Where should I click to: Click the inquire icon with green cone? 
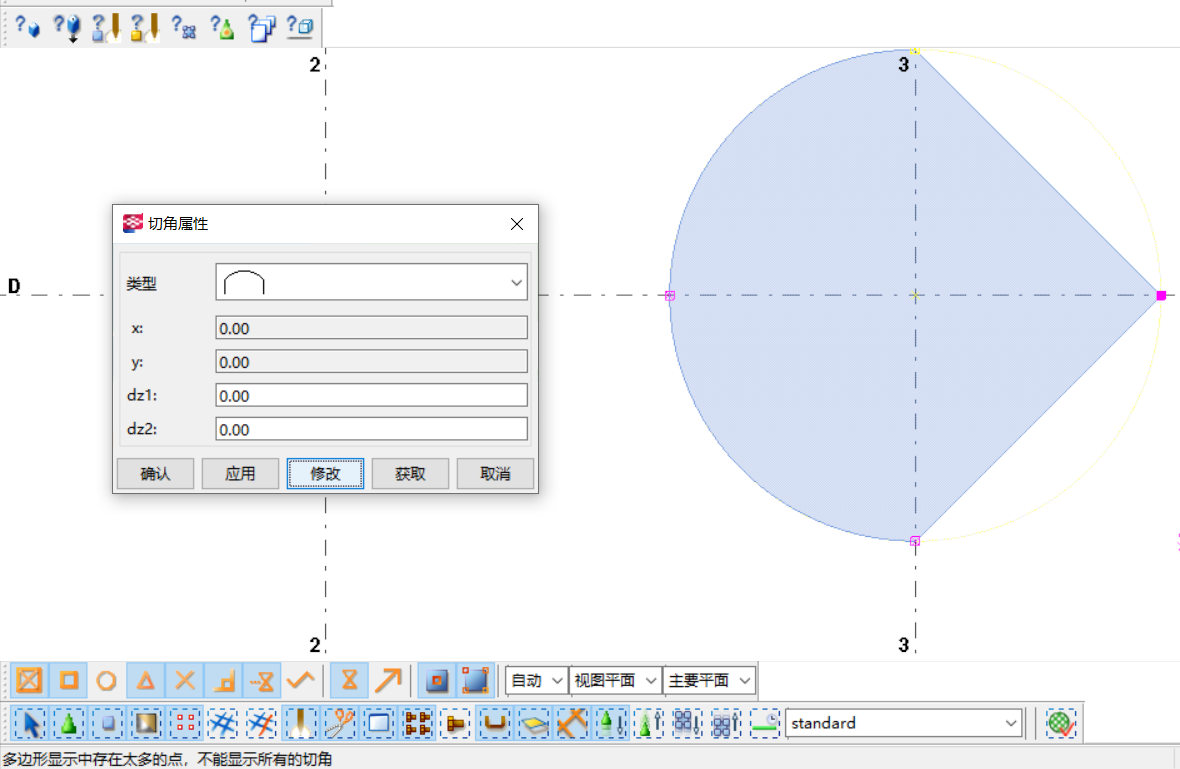[222, 27]
